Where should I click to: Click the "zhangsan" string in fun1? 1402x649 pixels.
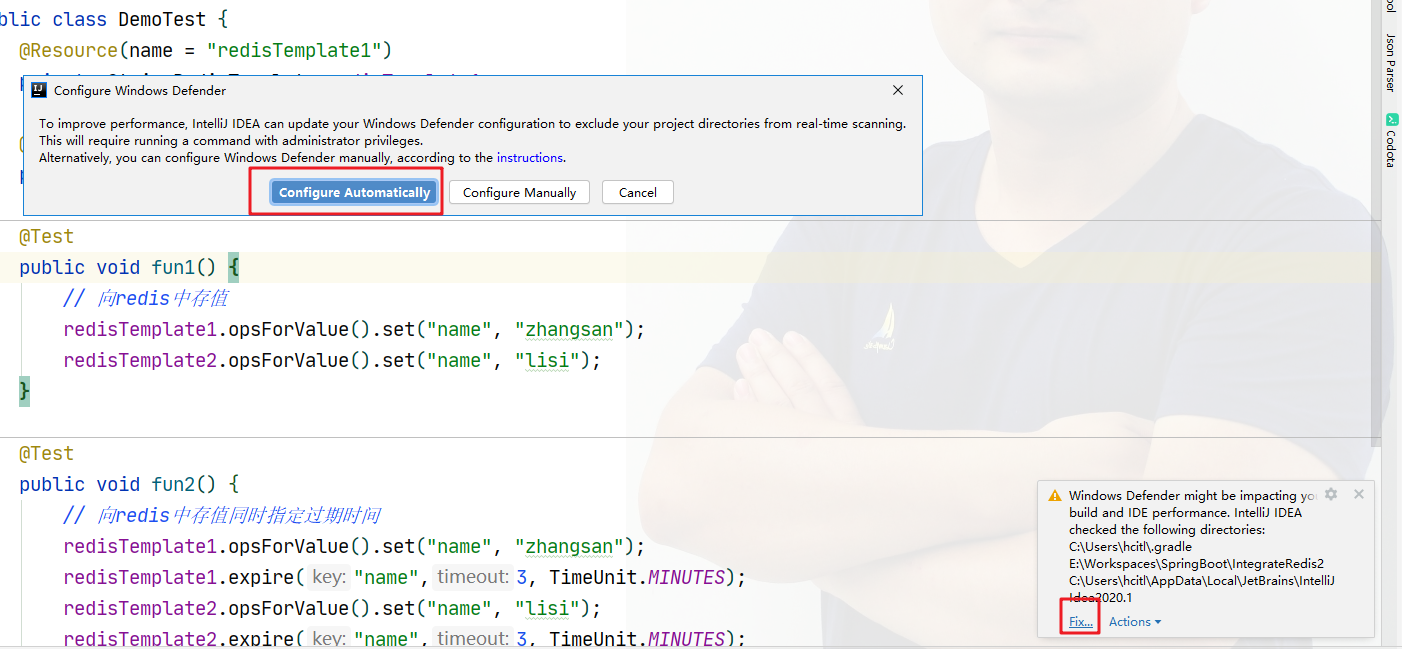click(x=569, y=329)
